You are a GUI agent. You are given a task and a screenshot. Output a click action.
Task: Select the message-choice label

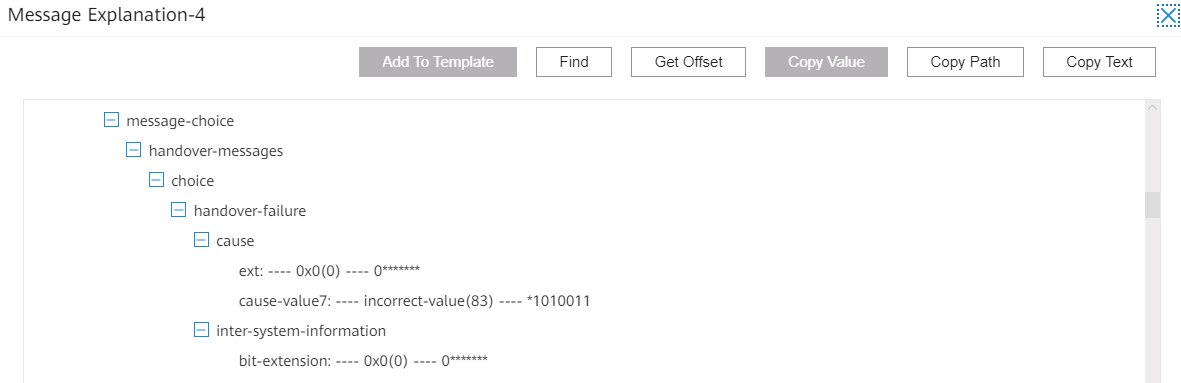coord(180,120)
